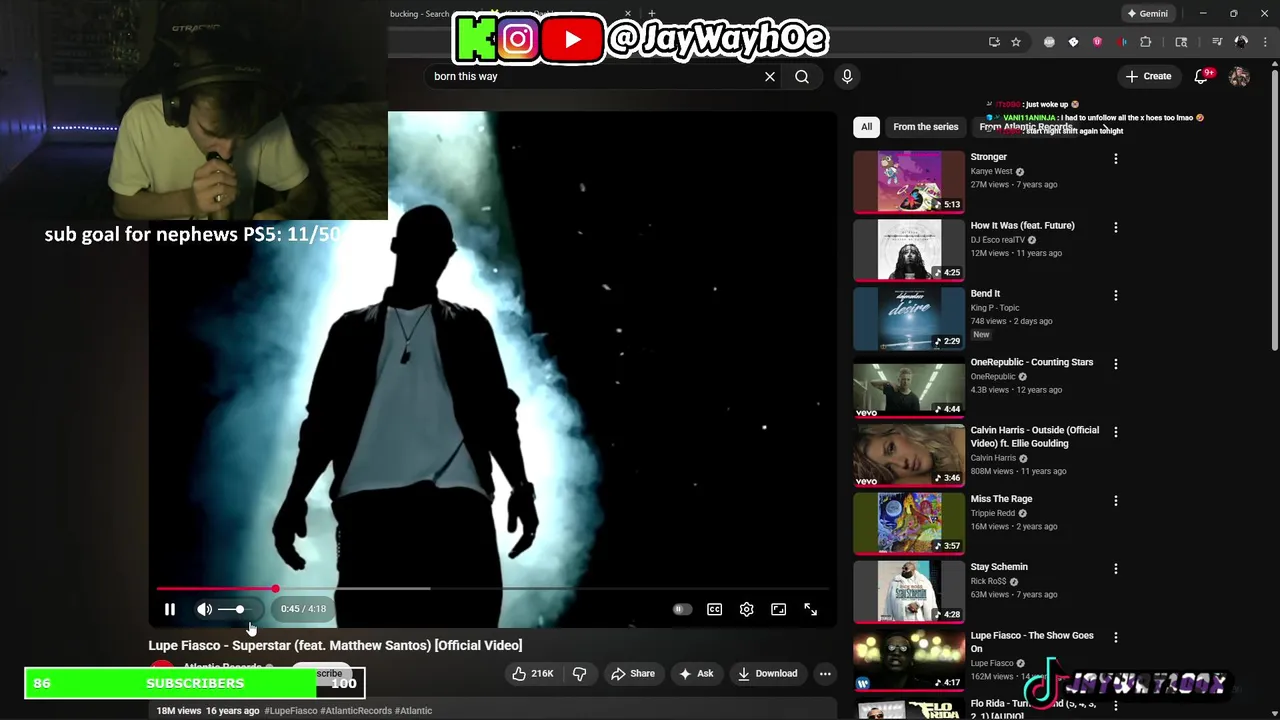Open options for 'Counting Stars' video
1280x720 pixels.
[1115, 364]
